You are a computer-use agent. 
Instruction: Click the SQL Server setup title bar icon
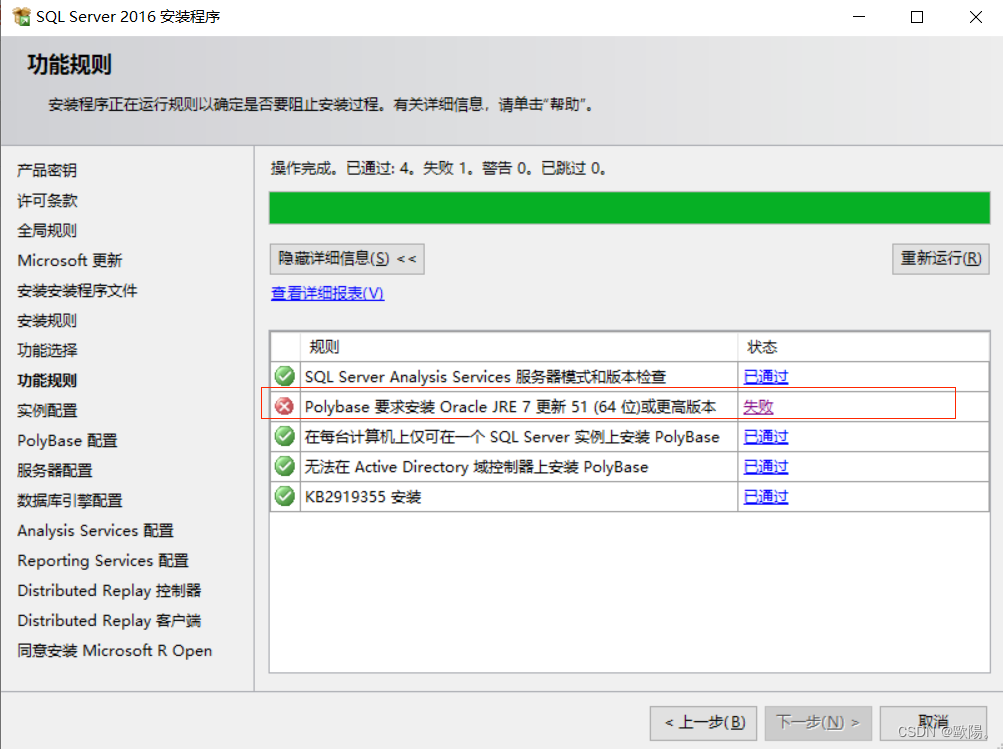(x=21, y=16)
